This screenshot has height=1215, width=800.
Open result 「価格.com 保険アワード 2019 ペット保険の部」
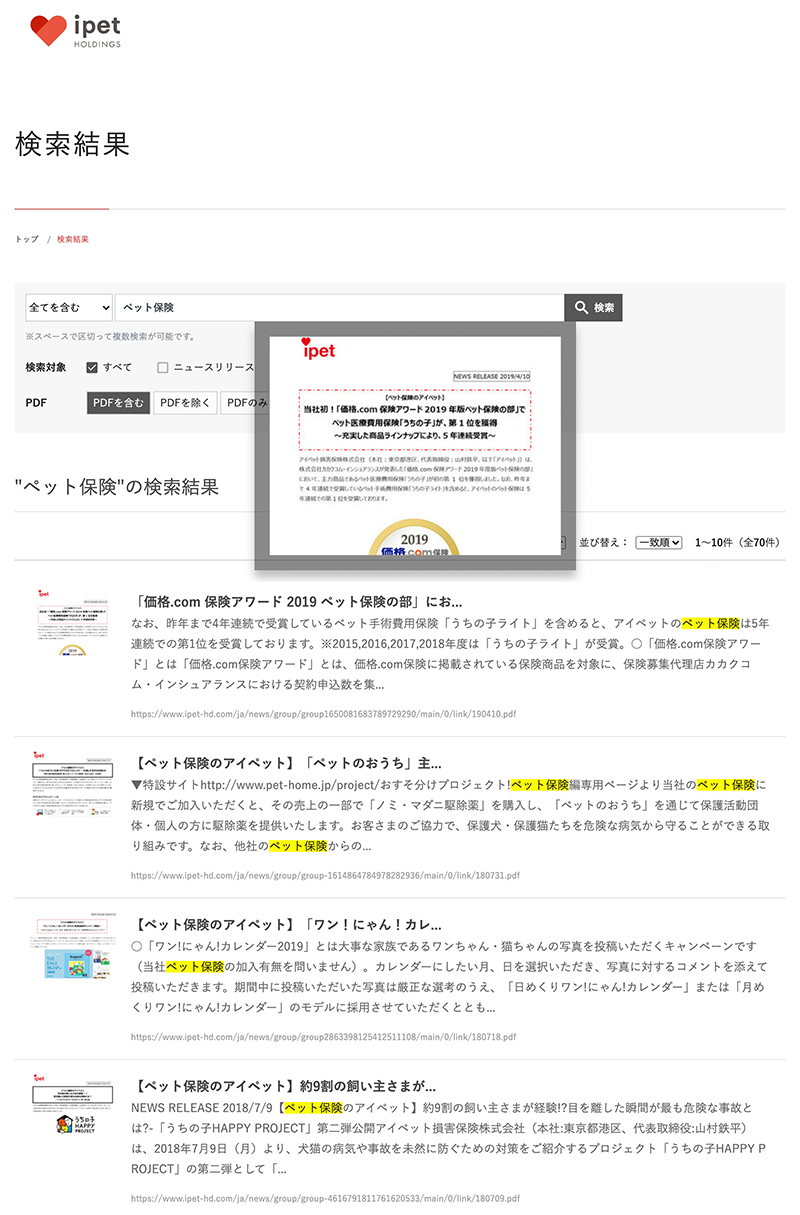tap(297, 602)
